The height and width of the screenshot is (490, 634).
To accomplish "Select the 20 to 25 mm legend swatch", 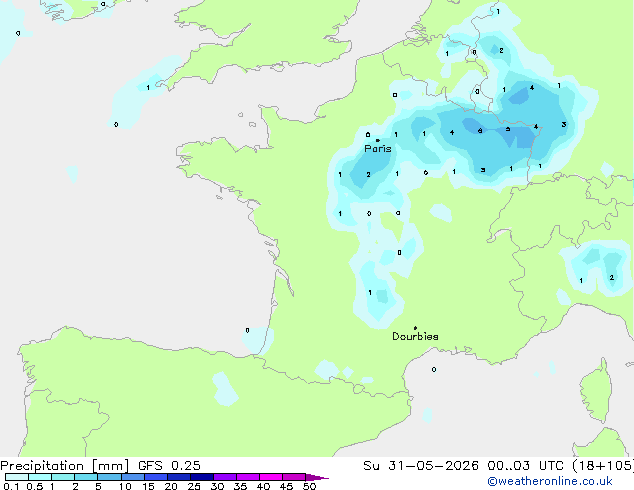I will pos(178,477).
